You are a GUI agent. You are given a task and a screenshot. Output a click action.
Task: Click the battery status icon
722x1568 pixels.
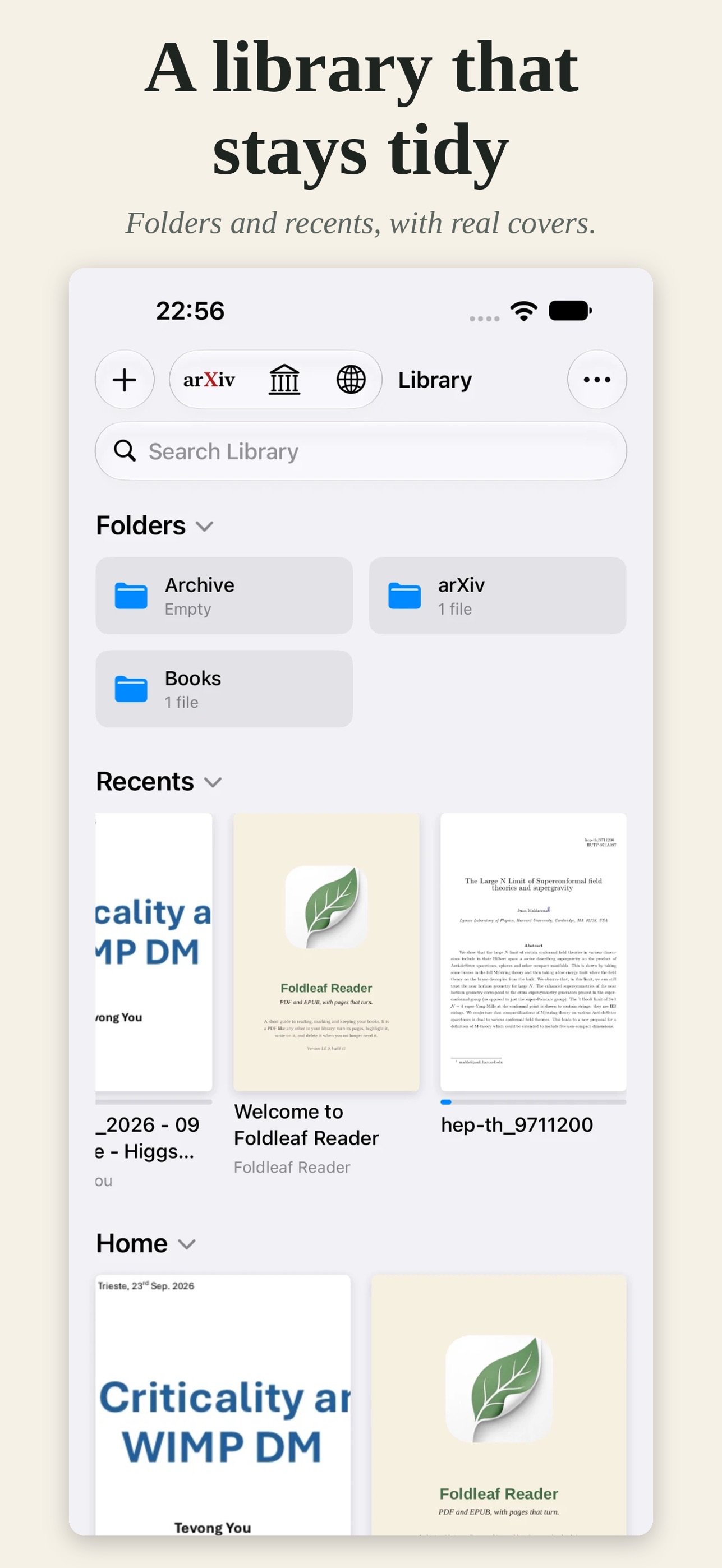[x=571, y=311]
